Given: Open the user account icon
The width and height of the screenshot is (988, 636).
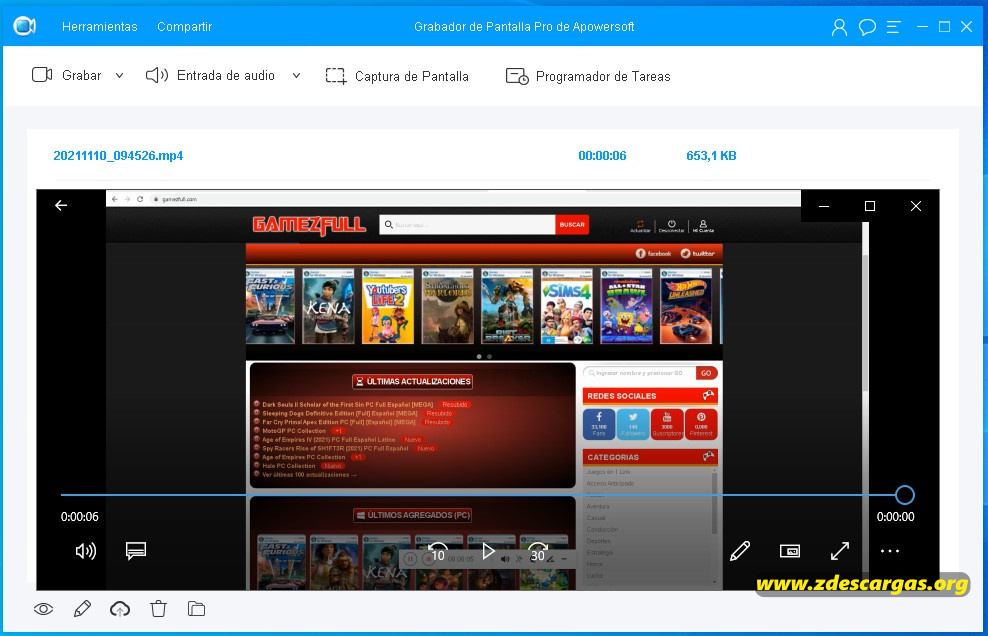Looking at the screenshot, I should coord(839,27).
